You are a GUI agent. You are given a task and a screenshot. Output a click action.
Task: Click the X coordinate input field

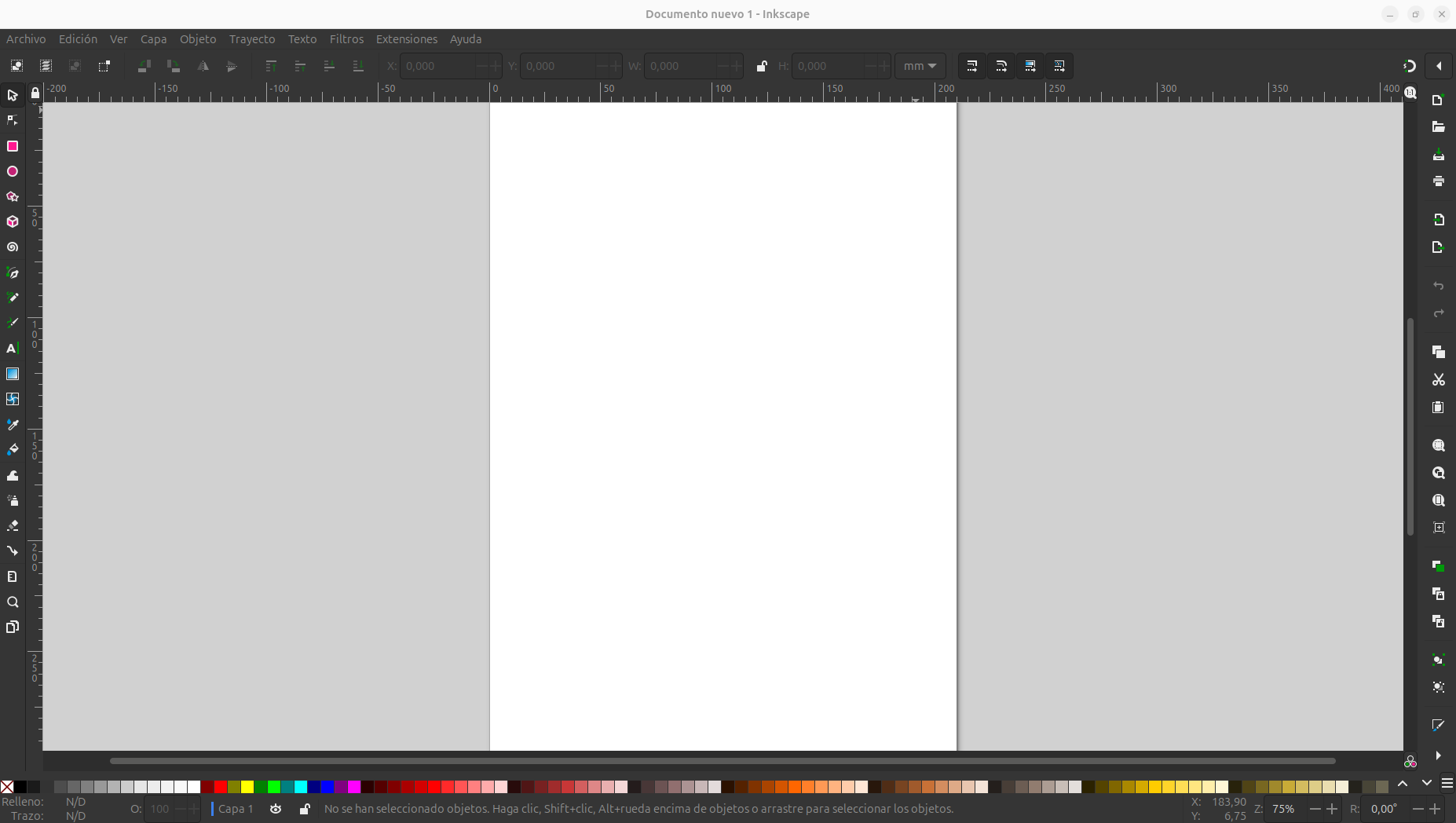[x=437, y=66]
